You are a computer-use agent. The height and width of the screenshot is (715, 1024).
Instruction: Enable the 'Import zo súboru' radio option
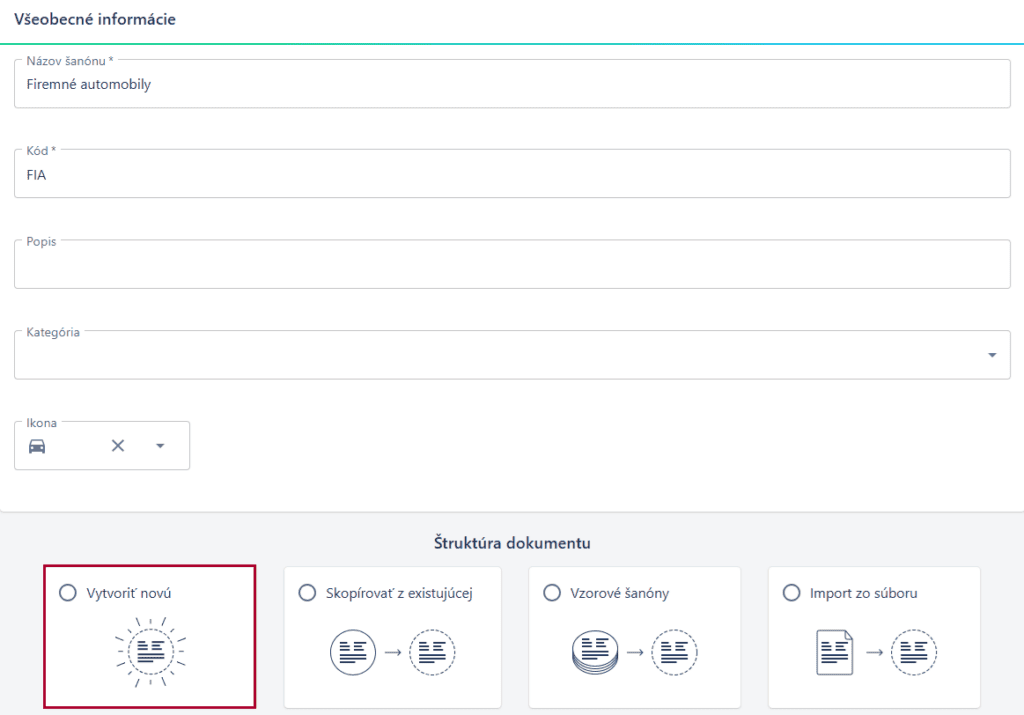(792, 593)
